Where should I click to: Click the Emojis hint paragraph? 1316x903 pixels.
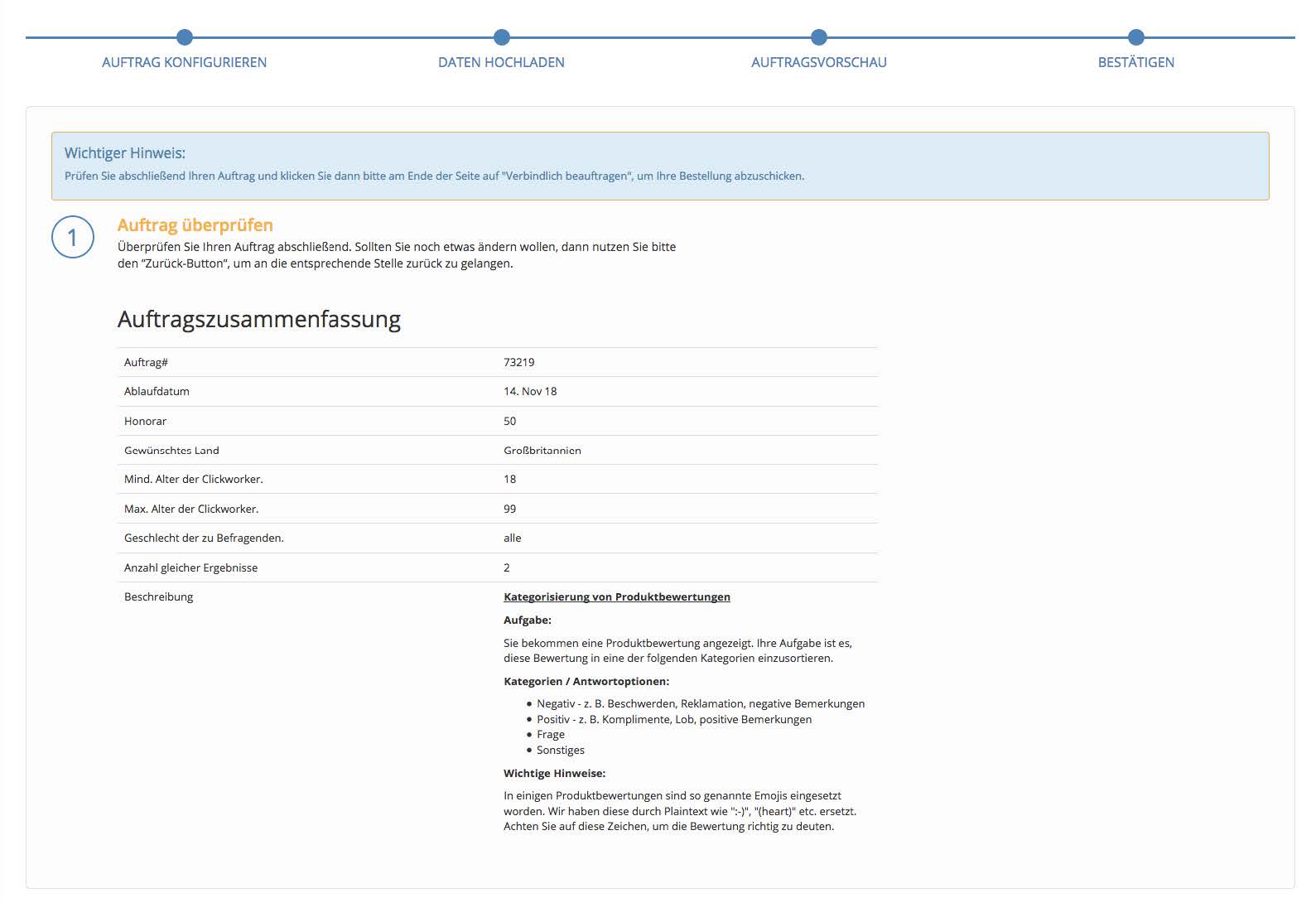click(x=680, y=811)
